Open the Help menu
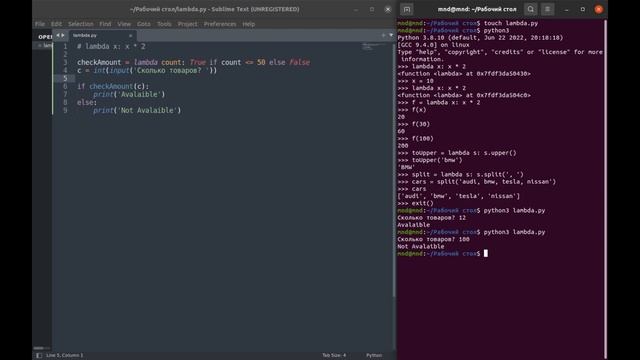The image size is (640, 360). point(249,24)
